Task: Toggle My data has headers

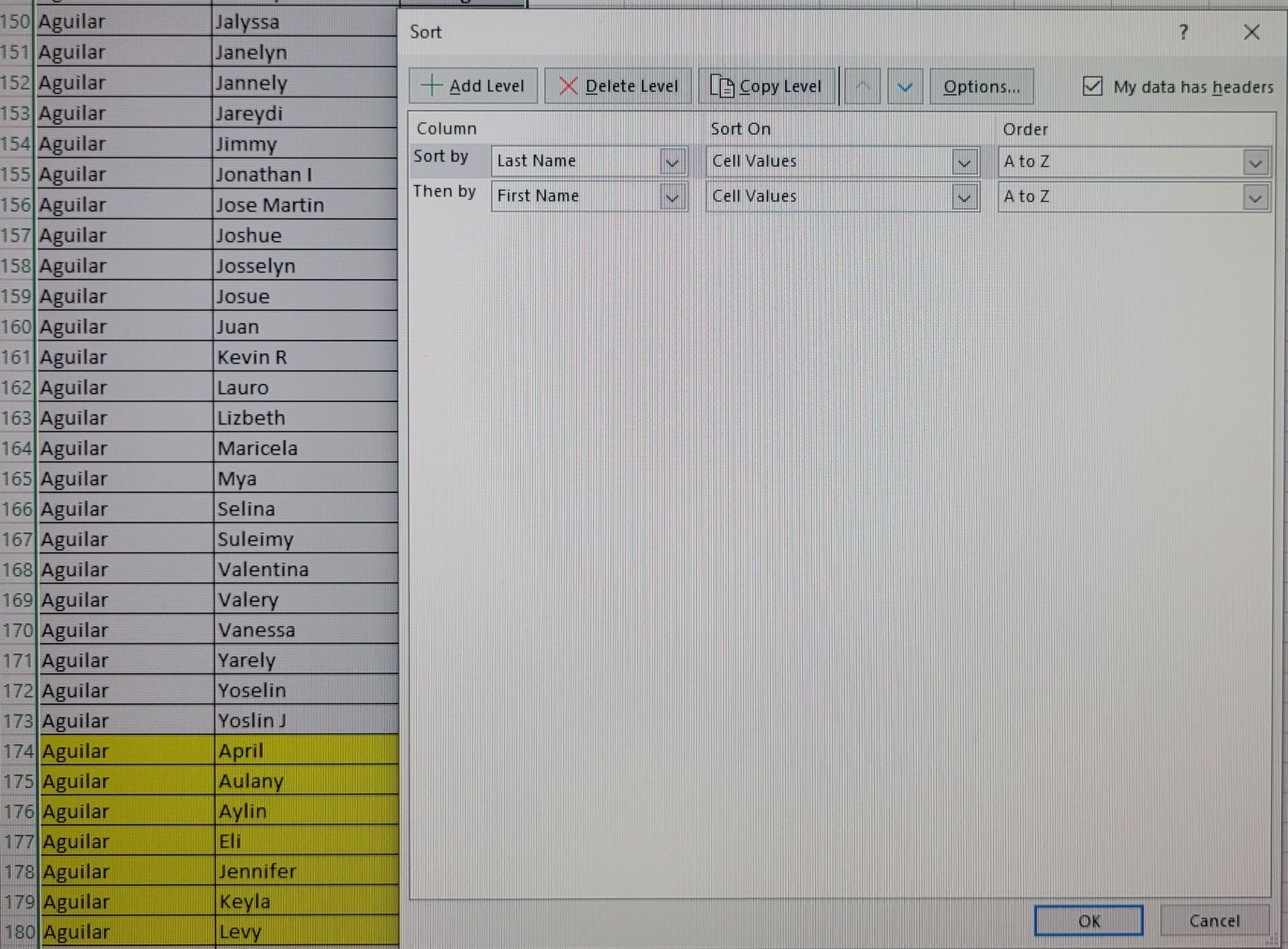Action: pos(1091,86)
